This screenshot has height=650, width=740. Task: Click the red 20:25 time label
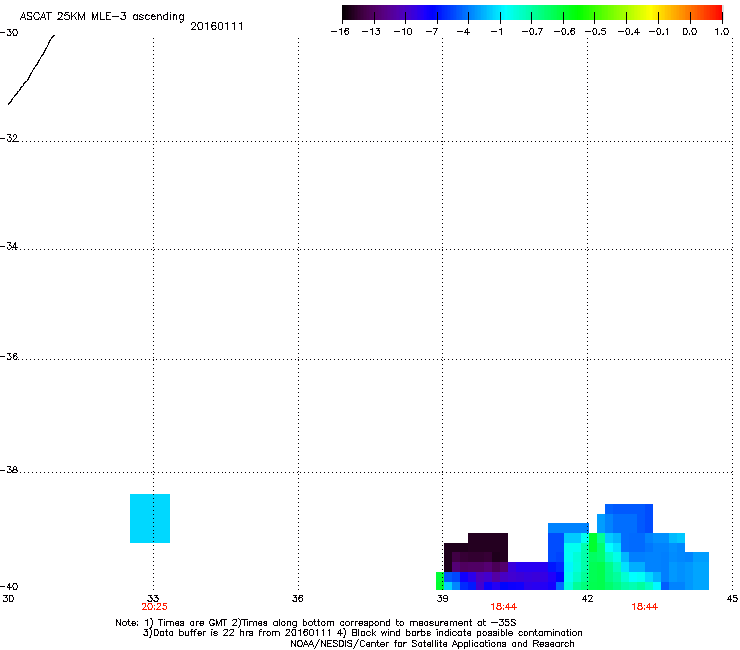pyautogui.click(x=154, y=607)
